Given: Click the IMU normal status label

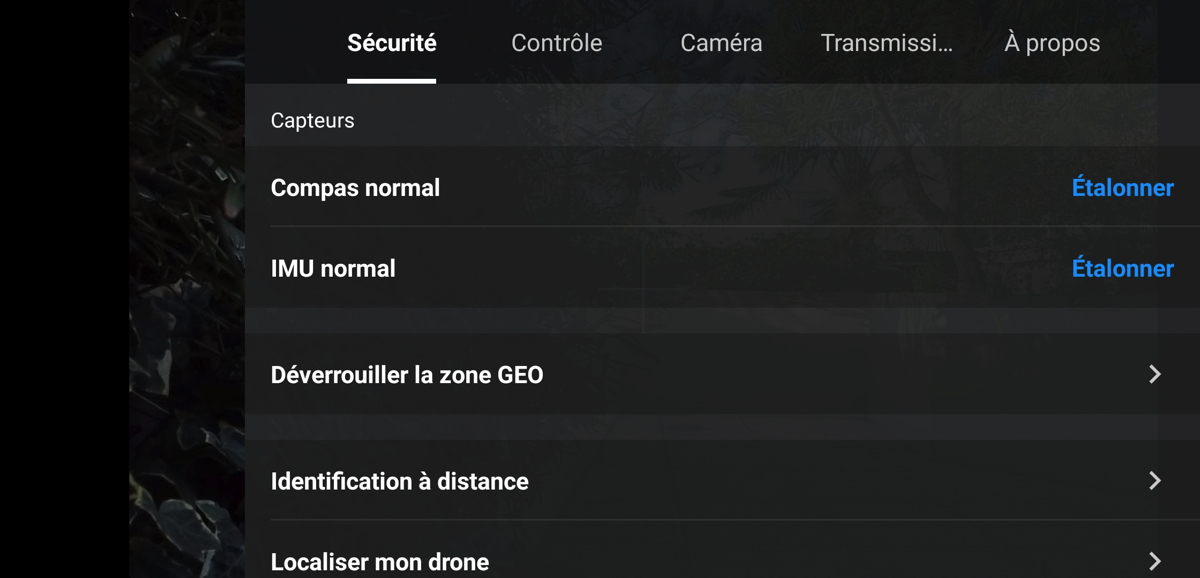Looking at the screenshot, I should 333,268.
